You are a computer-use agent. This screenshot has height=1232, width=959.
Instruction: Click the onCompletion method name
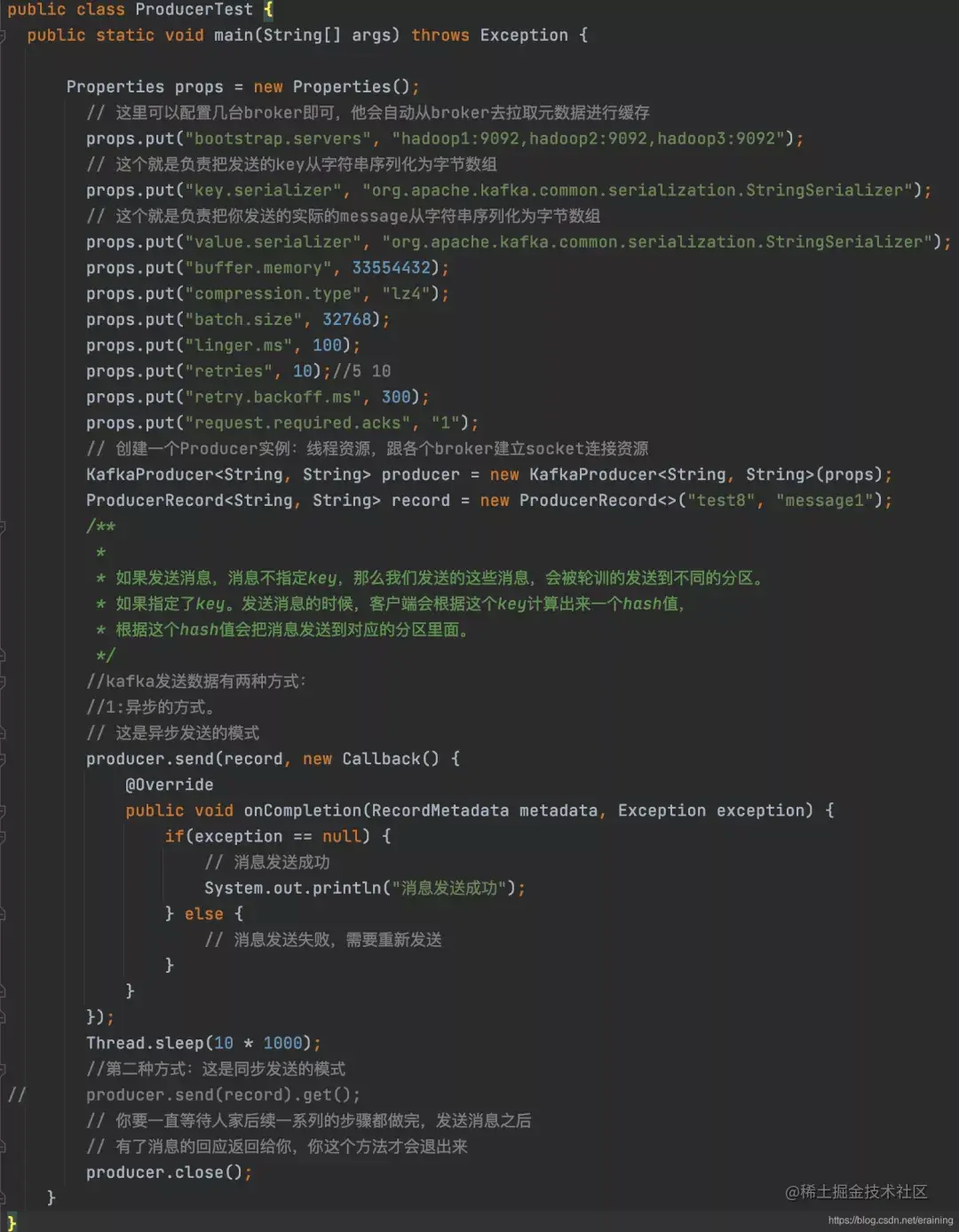coord(303,810)
